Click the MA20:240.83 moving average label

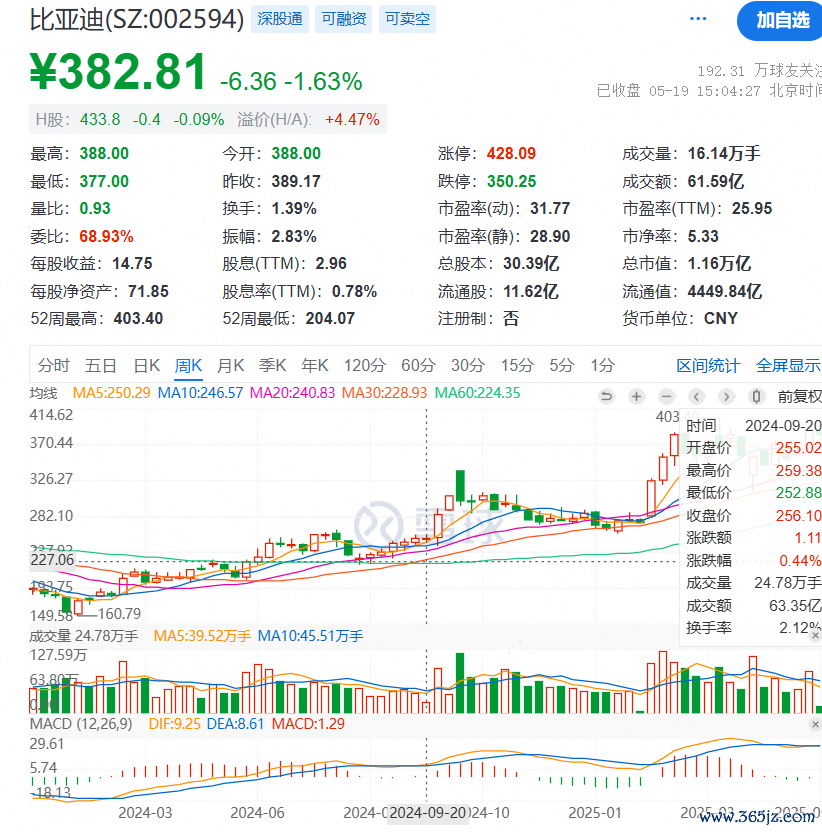[x=292, y=393]
